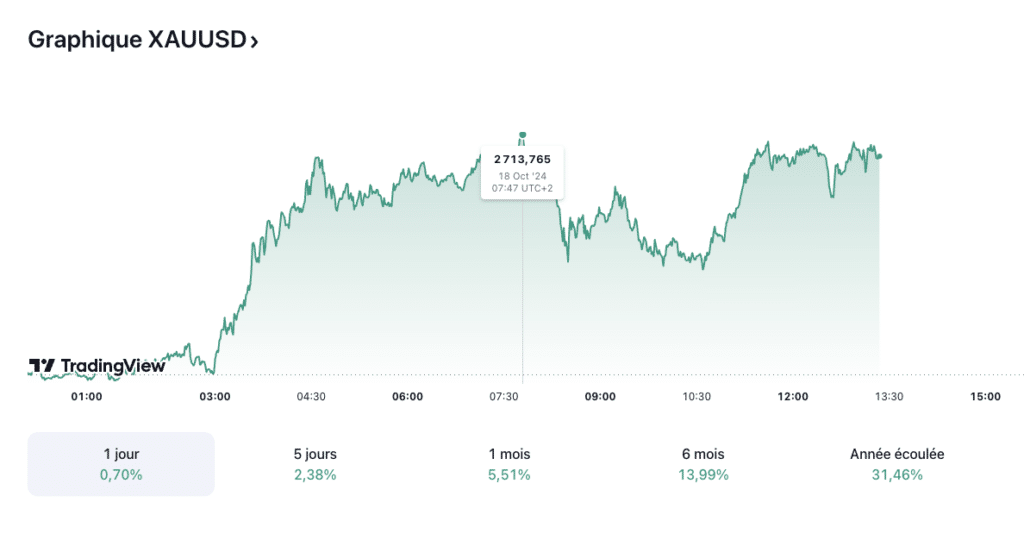Click the 13:30 time axis label
This screenshot has width=1024, height=534.
(889, 397)
